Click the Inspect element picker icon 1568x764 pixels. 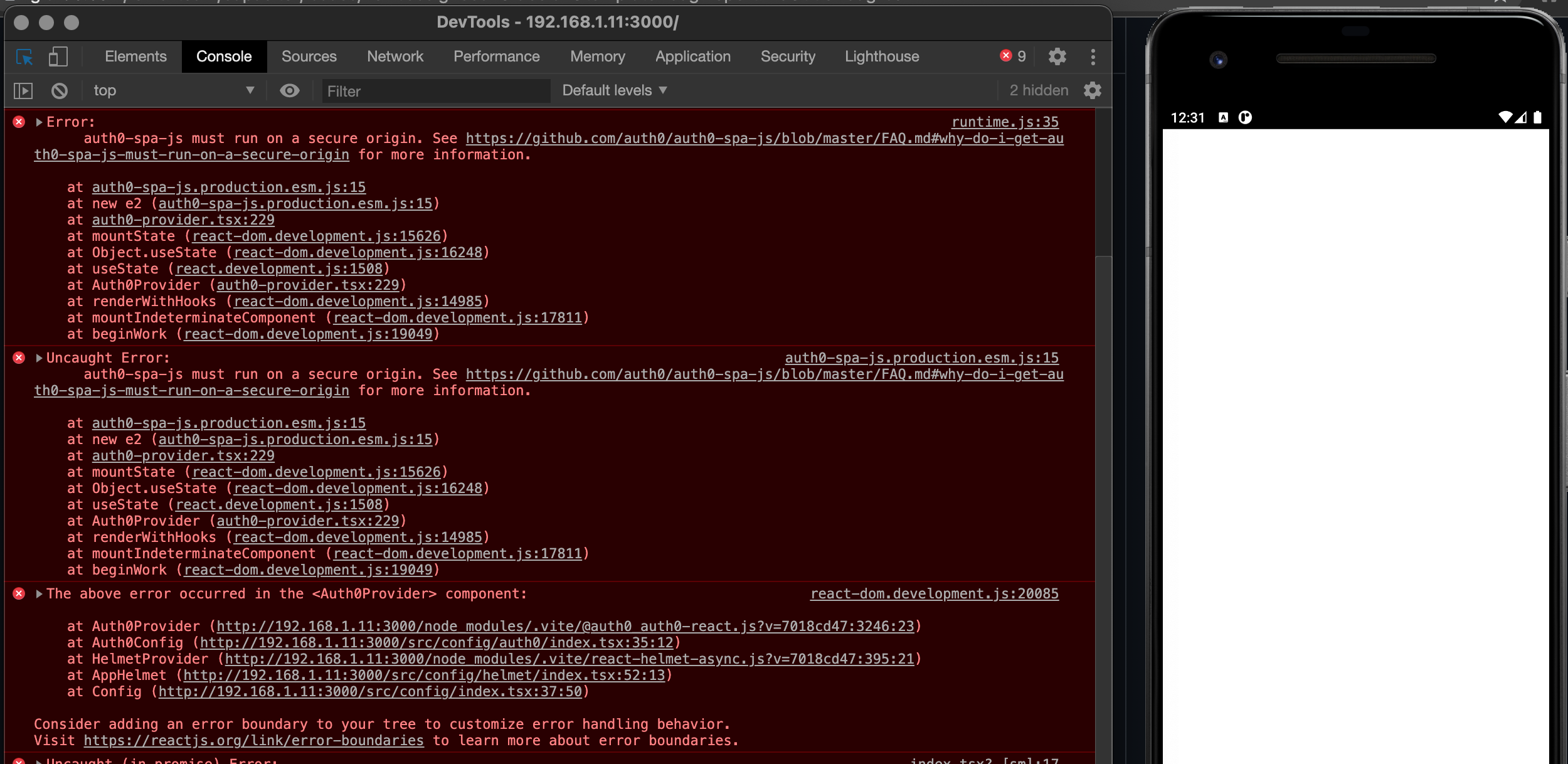[x=24, y=56]
